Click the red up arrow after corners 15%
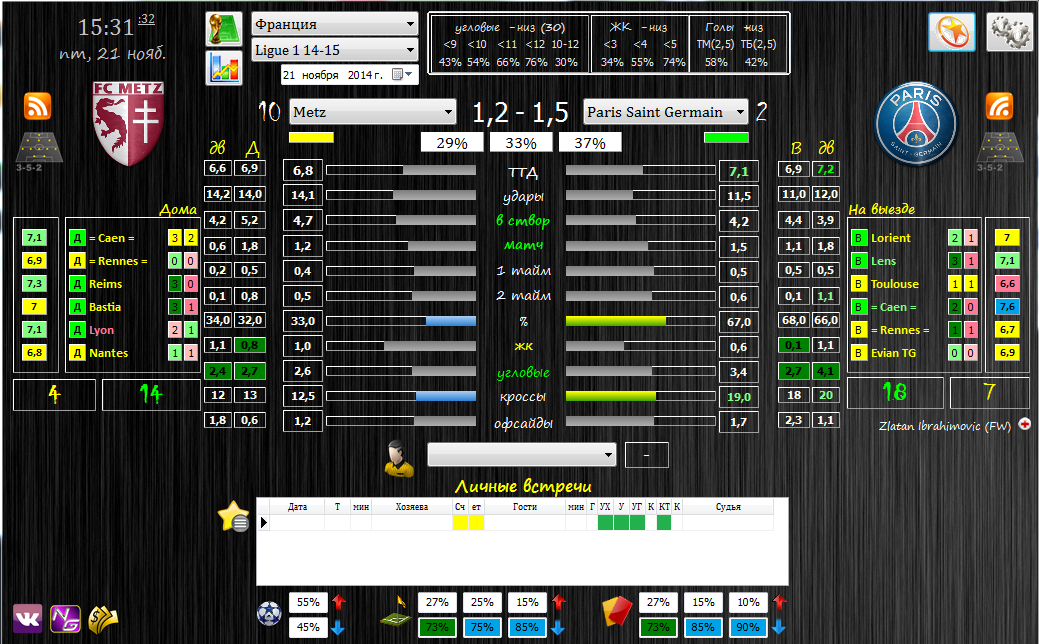Image resolution: width=1039 pixels, height=644 pixels. pos(559,602)
